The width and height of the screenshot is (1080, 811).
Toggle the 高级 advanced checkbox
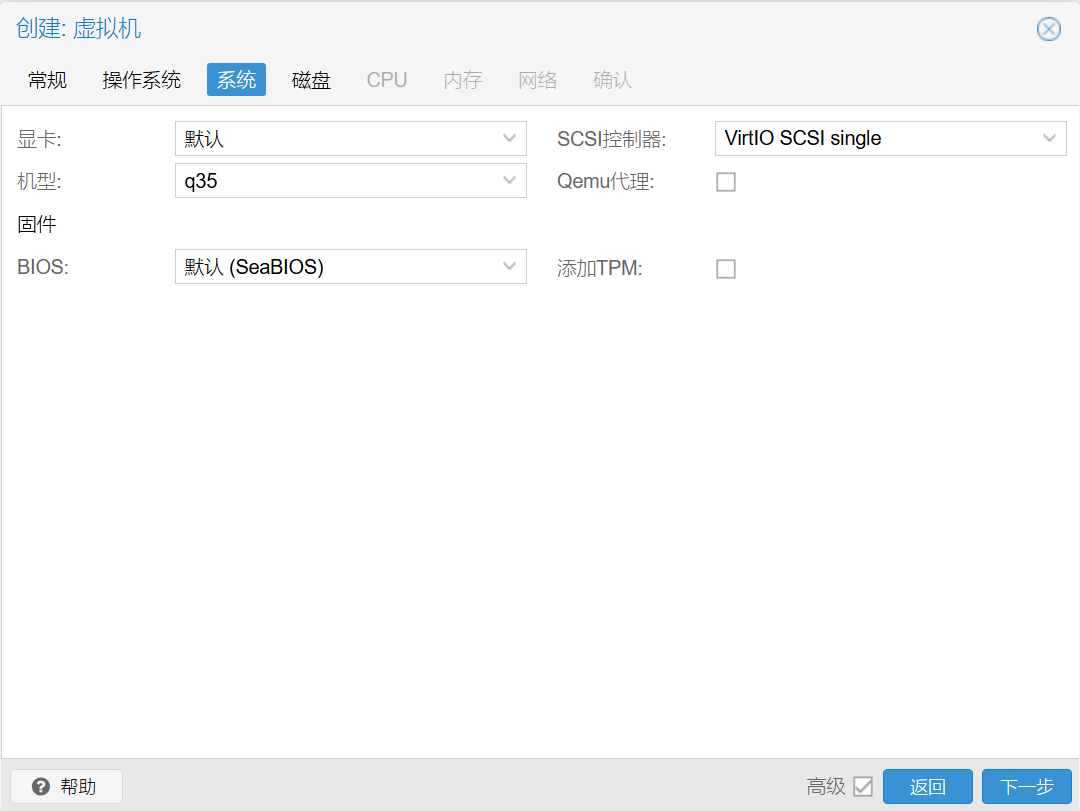pos(863,787)
